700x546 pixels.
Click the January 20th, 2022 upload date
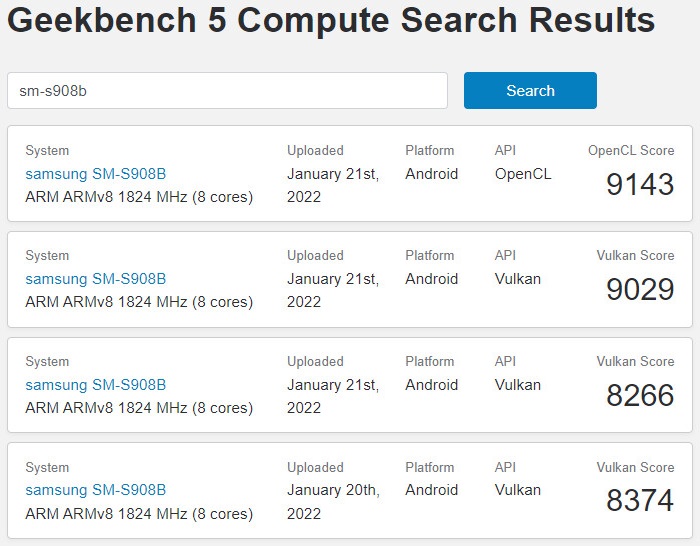(333, 502)
